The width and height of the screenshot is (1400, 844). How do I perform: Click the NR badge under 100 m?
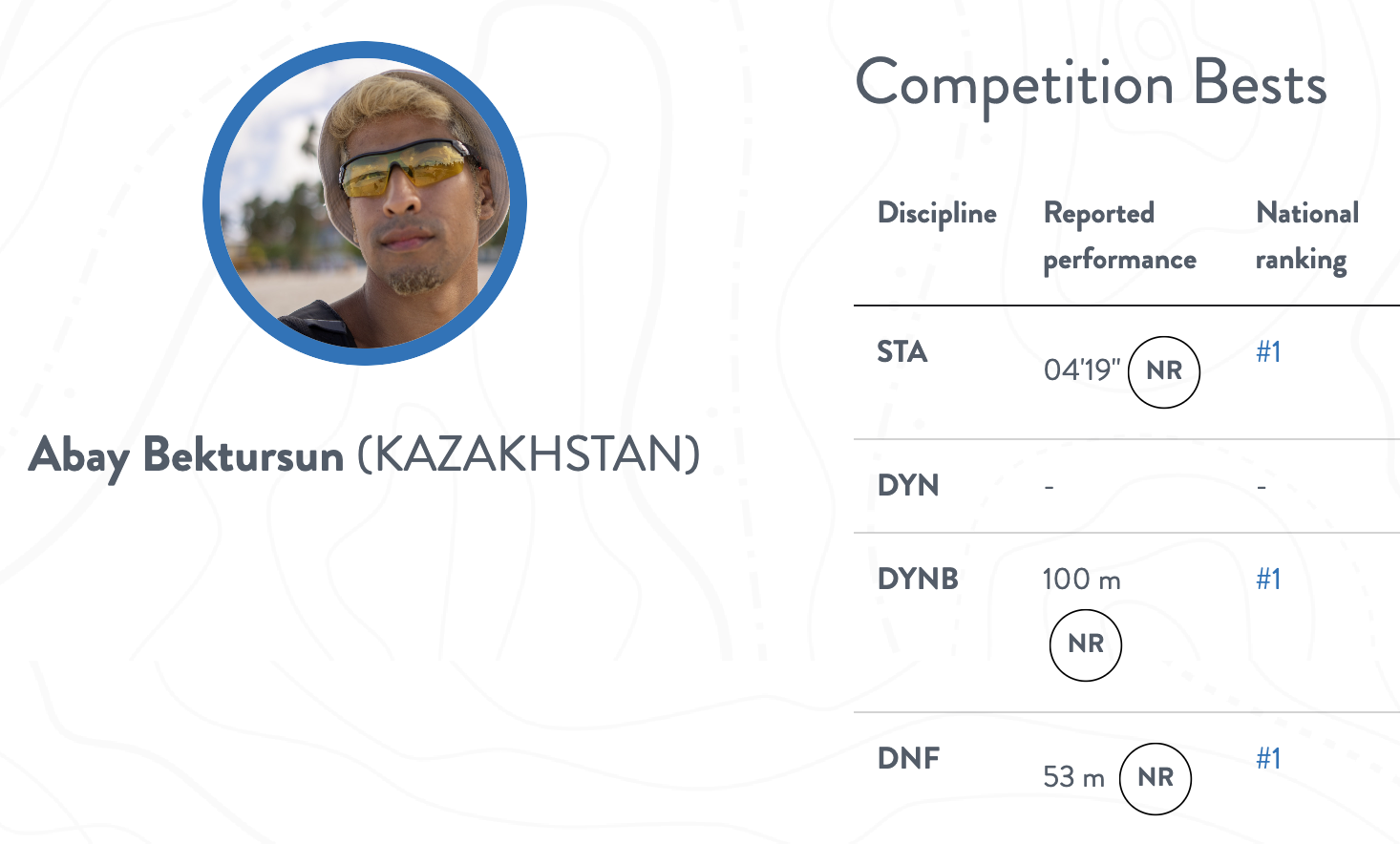1085,644
